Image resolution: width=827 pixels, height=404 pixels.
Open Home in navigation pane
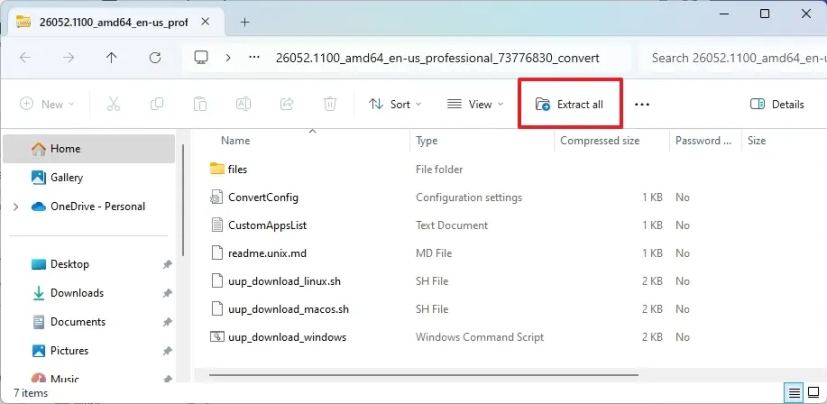[89, 149]
